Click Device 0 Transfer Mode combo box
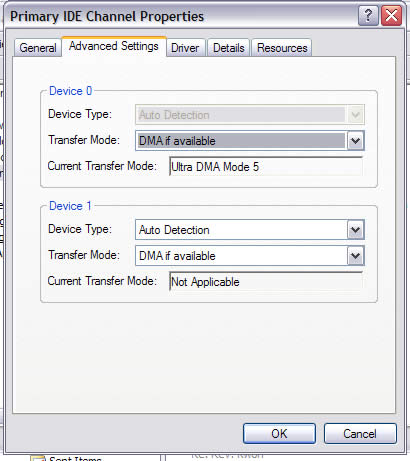This screenshot has height=461, width=410. tap(250, 141)
